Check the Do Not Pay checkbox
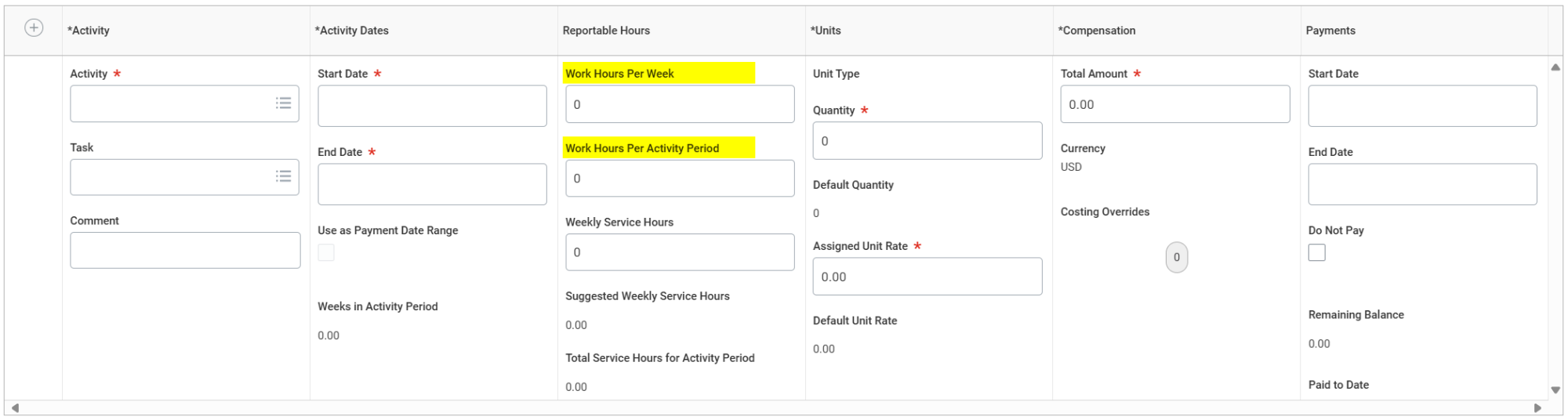Image resolution: width=1568 pixels, height=420 pixels. coord(1317,252)
